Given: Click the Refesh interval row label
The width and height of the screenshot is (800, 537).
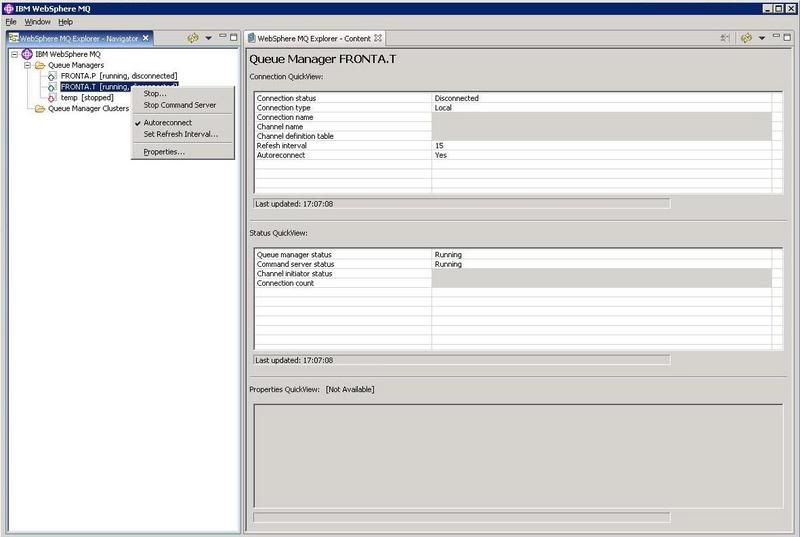Looking at the screenshot, I should (x=282, y=146).
